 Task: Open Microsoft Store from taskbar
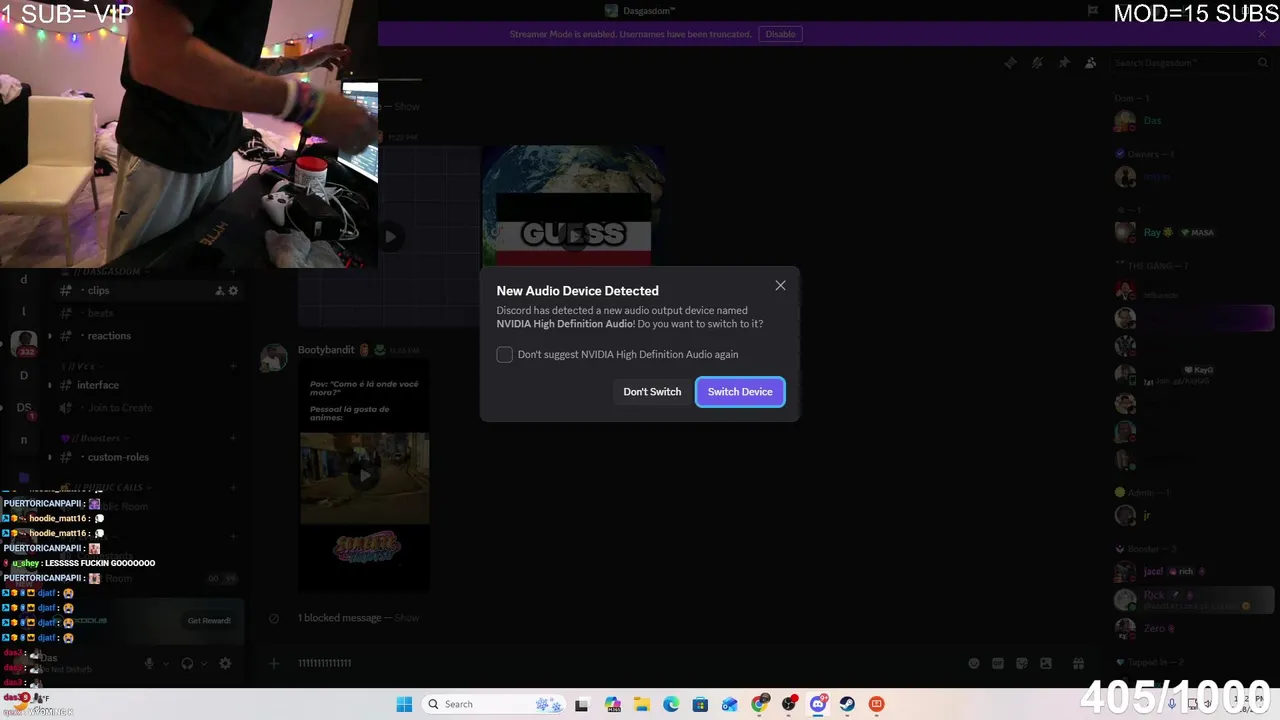[700, 705]
